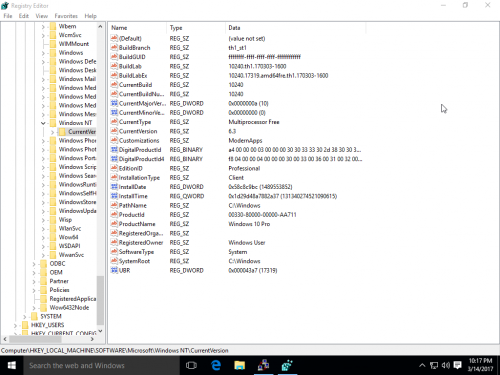Image resolution: width=500 pixels, height=375 pixels.
Task: Expand the ODBC key arrow
Action: [34, 264]
